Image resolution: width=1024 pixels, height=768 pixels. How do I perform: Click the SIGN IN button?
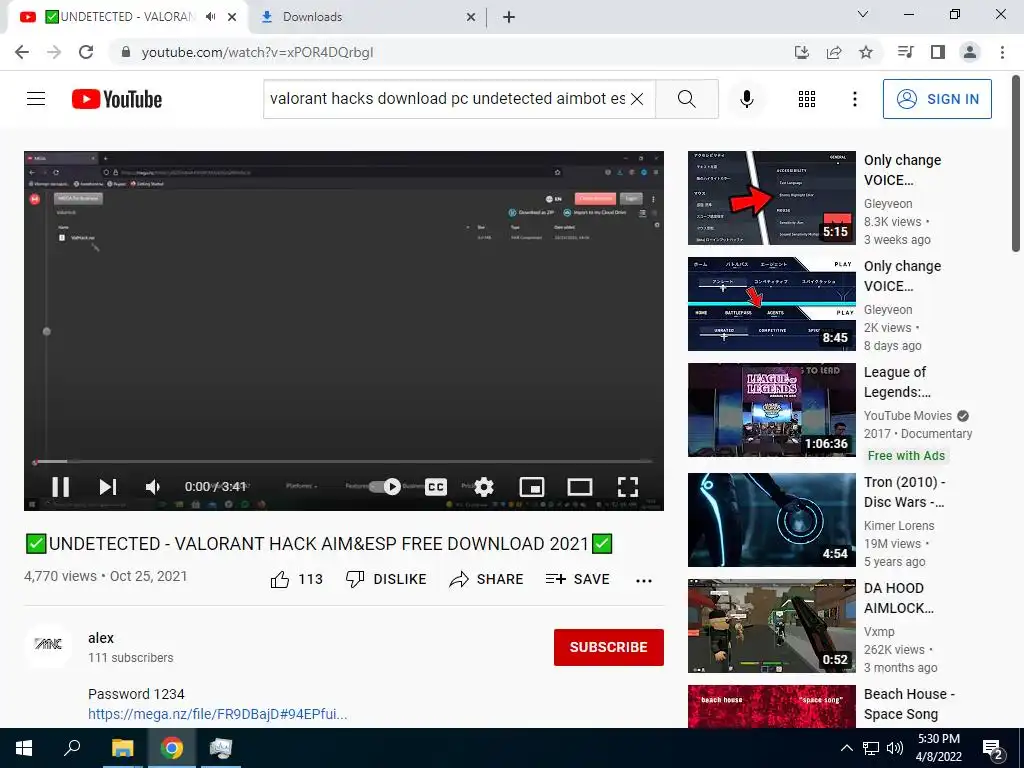937,99
